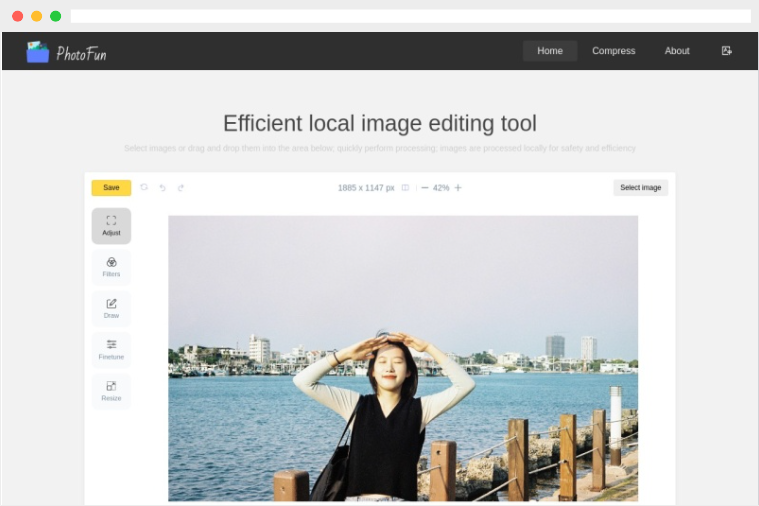Open the Filters panel
This screenshot has width=759, height=506.
[x=111, y=267]
